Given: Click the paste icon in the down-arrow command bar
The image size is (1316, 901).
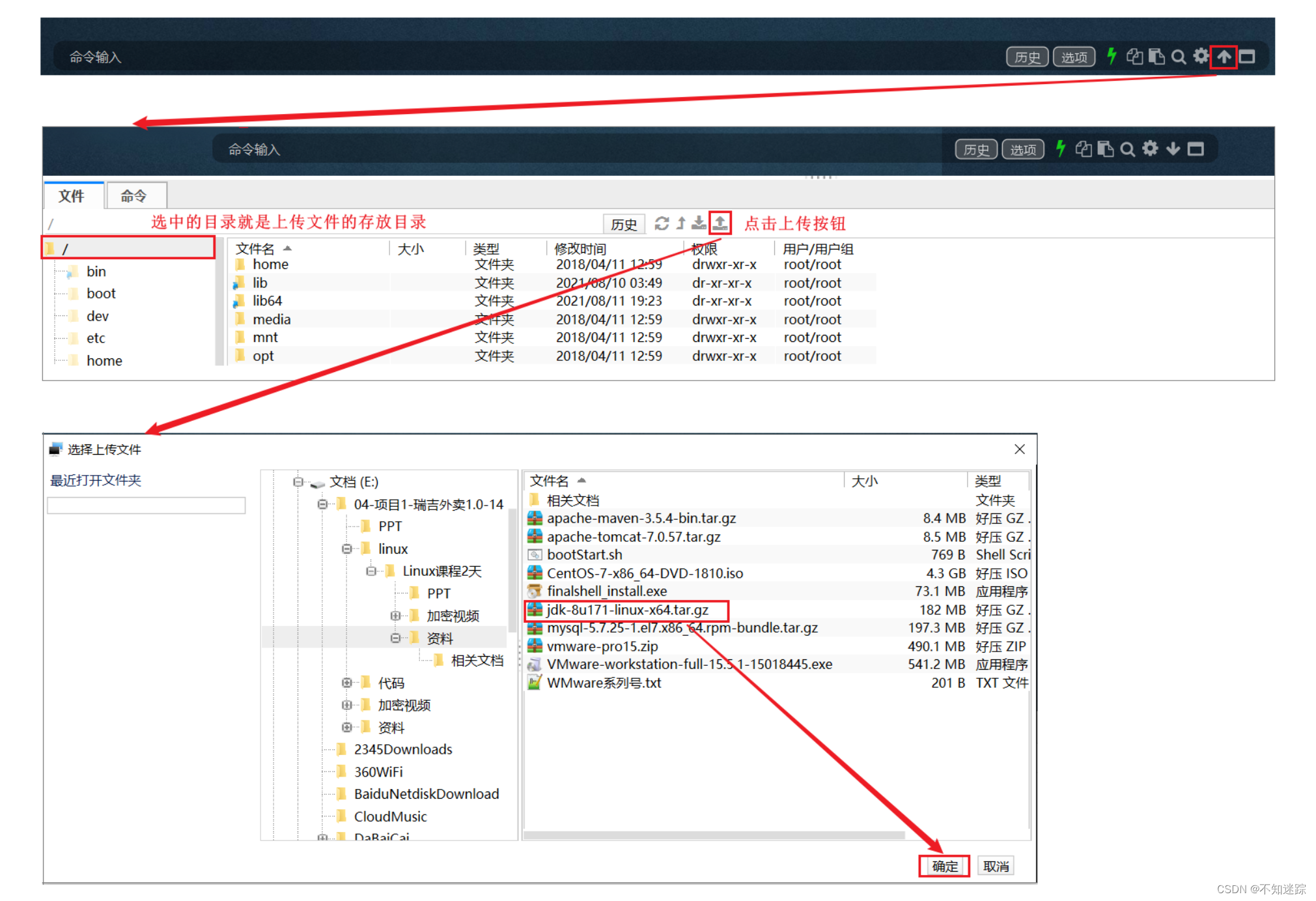Looking at the screenshot, I should pos(1106,149).
